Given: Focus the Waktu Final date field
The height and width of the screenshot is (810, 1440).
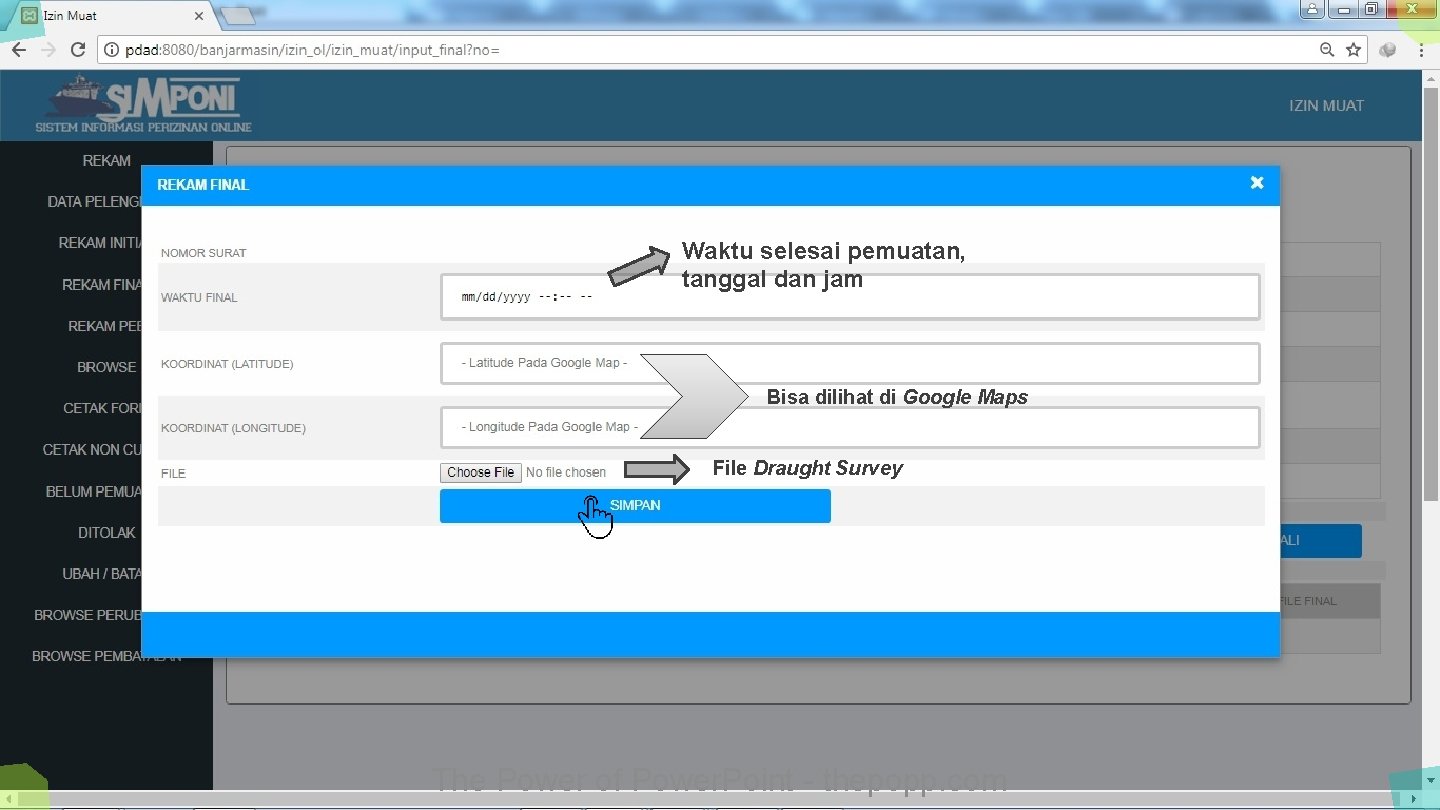Looking at the screenshot, I should tap(850, 297).
